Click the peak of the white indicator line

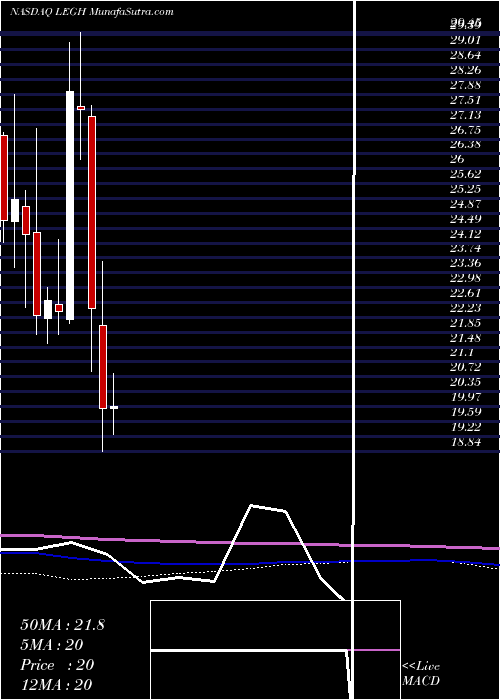pyautogui.click(x=251, y=505)
